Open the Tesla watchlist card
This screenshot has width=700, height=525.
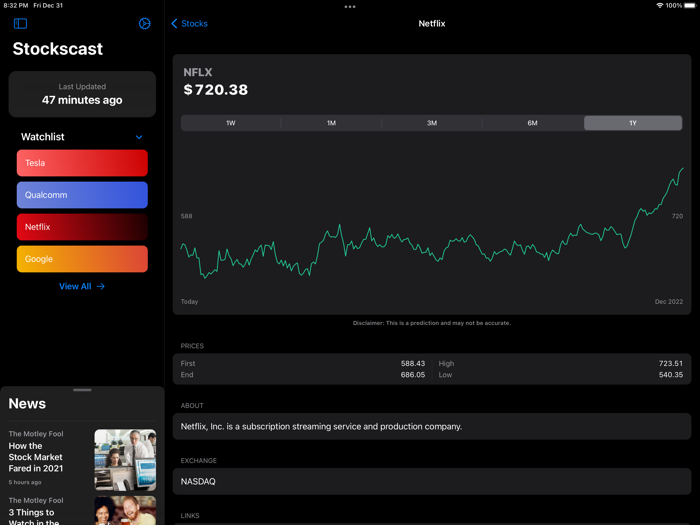82,163
